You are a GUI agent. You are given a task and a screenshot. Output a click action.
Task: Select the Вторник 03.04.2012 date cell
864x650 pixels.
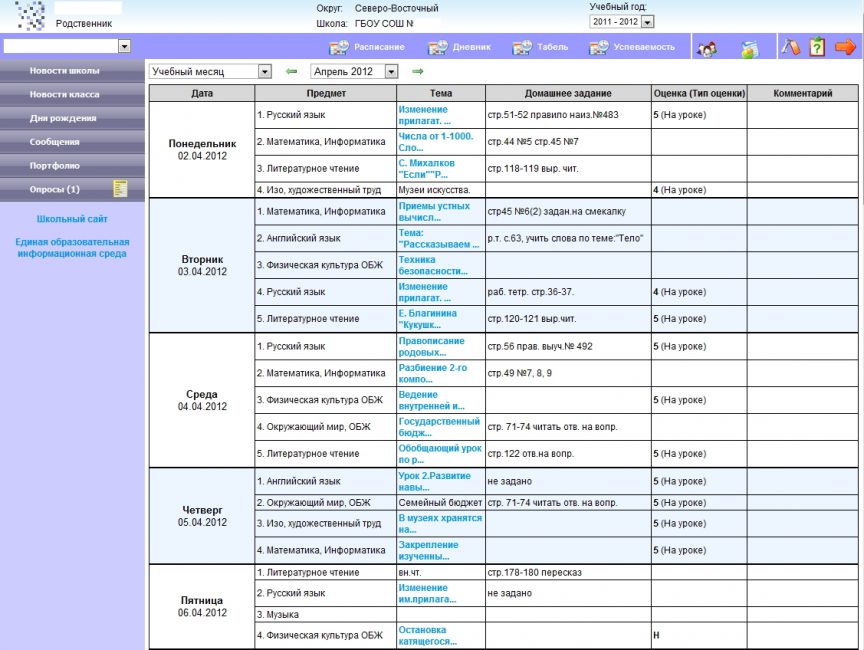(202, 265)
